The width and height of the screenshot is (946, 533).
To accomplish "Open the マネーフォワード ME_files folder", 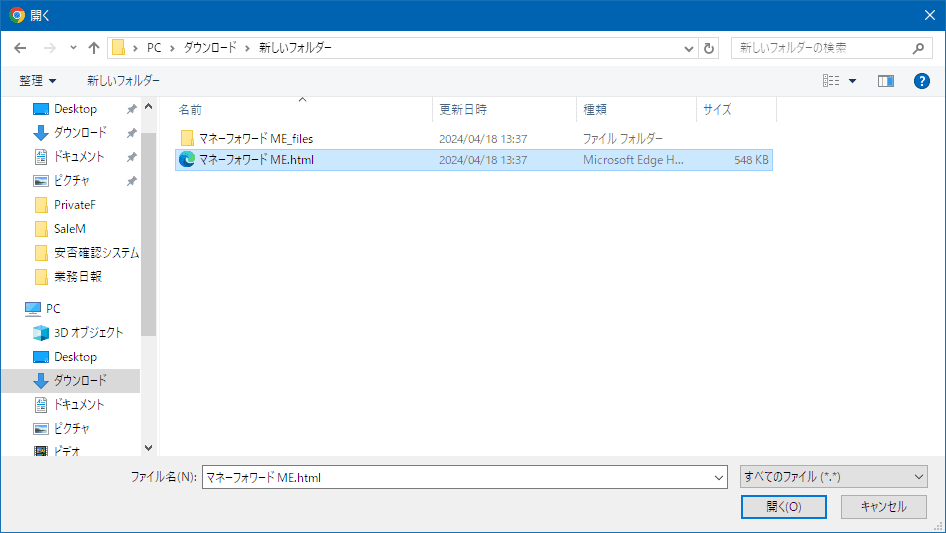I will pyautogui.click(x=255, y=138).
